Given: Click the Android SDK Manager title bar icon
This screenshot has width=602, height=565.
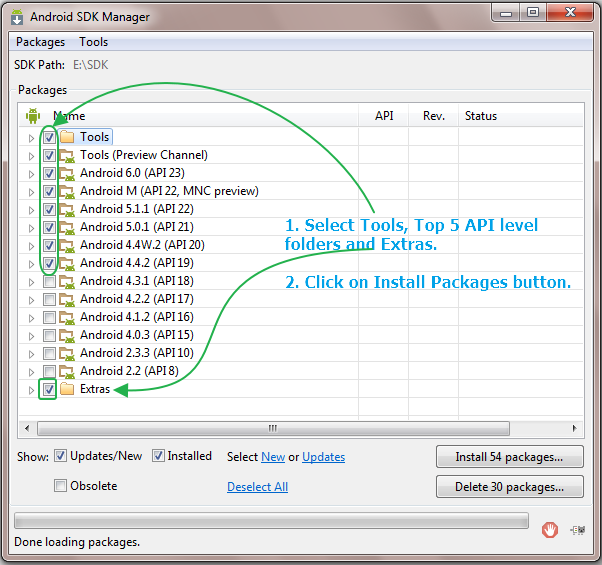Looking at the screenshot, I should 17,17.
